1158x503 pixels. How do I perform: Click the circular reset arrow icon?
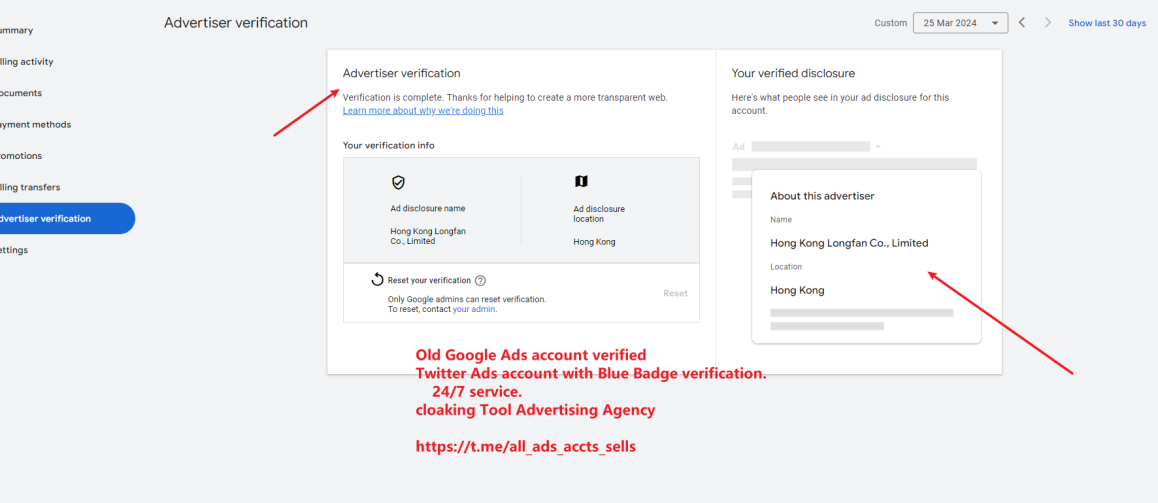(x=377, y=280)
